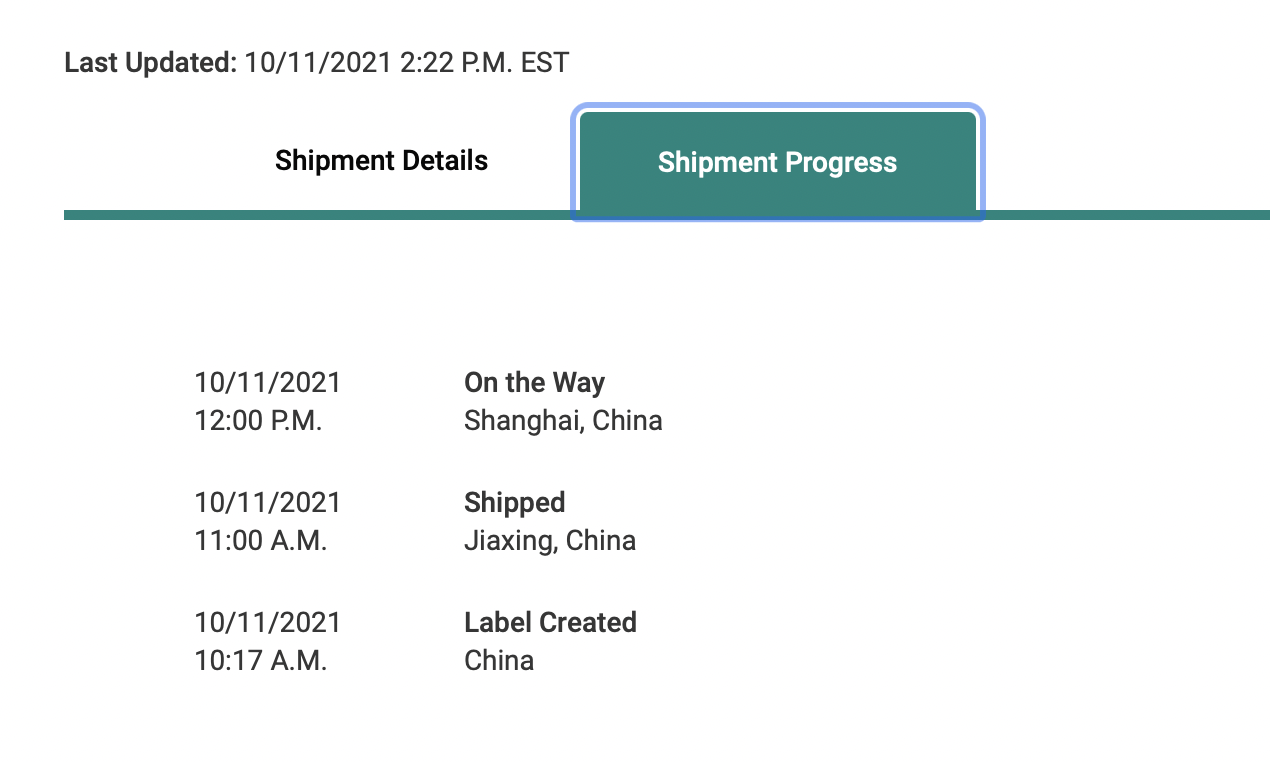Click China location under Label Created

point(499,660)
